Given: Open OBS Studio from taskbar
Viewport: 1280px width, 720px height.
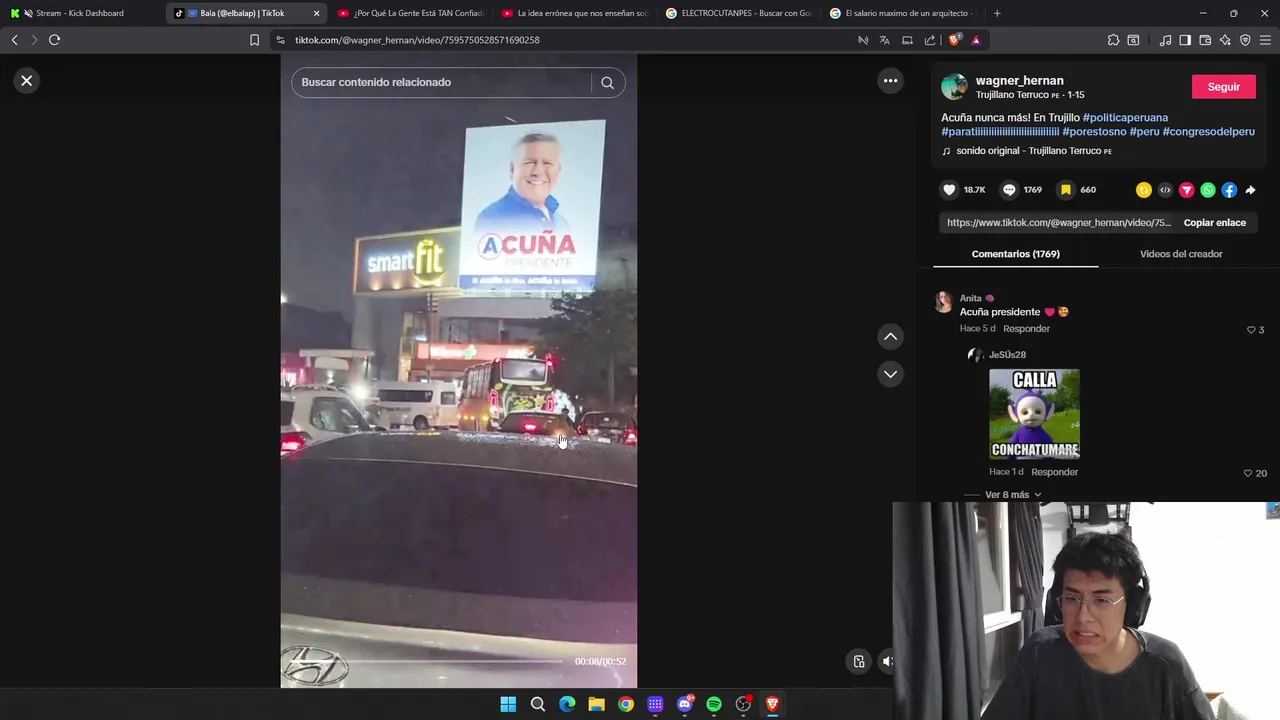Looking at the screenshot, I should (x=743, y=704).
